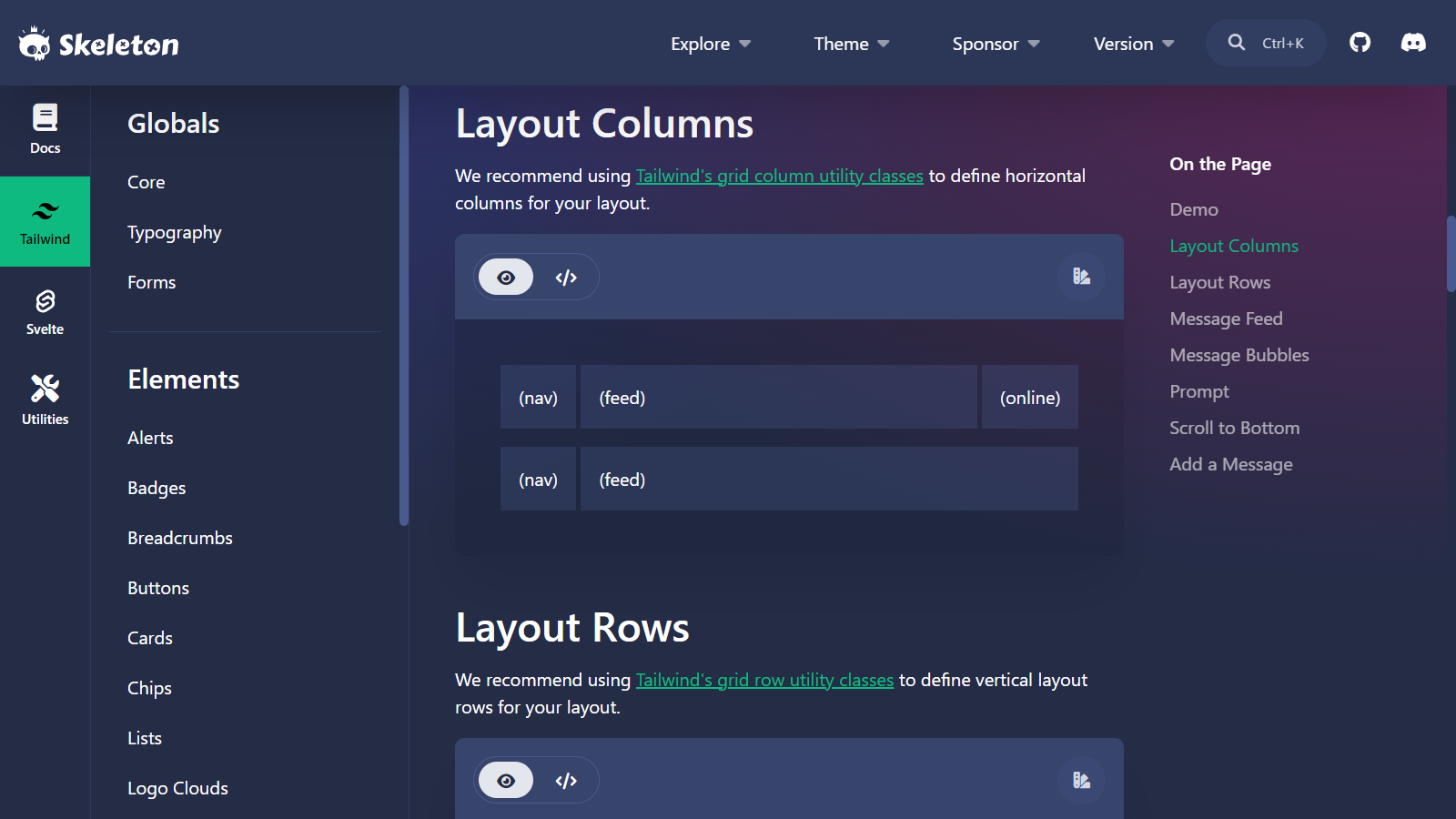
Task: Expand the Version dropdown
Action: [1134, 44]
